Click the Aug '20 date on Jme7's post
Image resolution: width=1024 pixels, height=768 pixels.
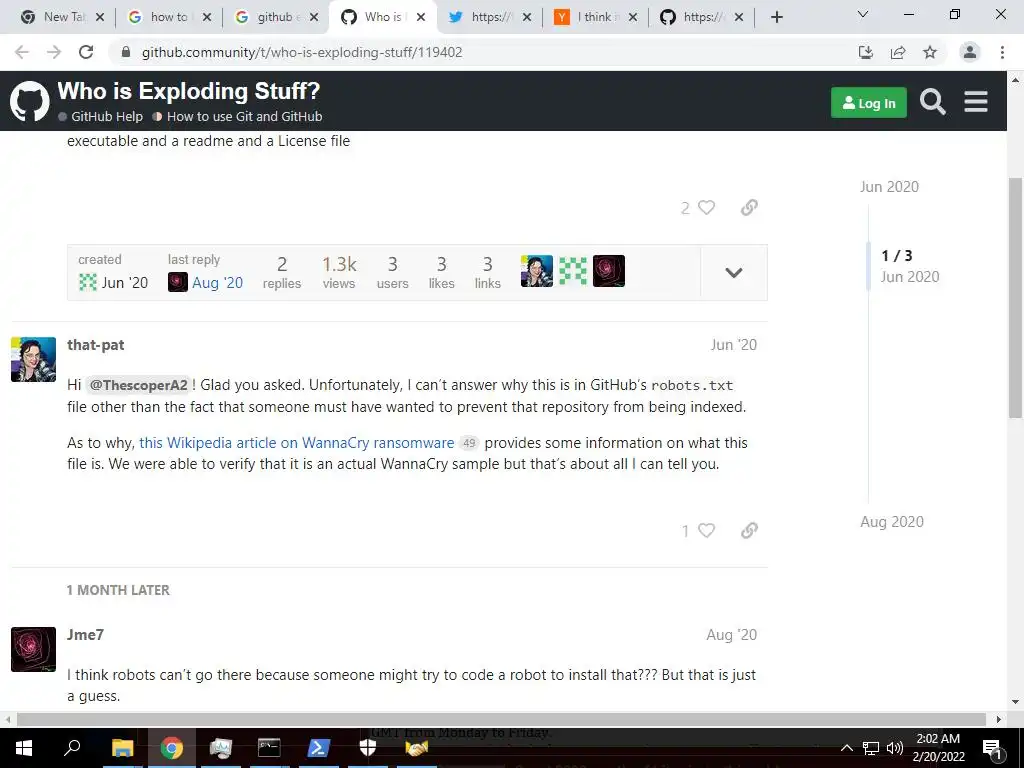pos(731,635)
